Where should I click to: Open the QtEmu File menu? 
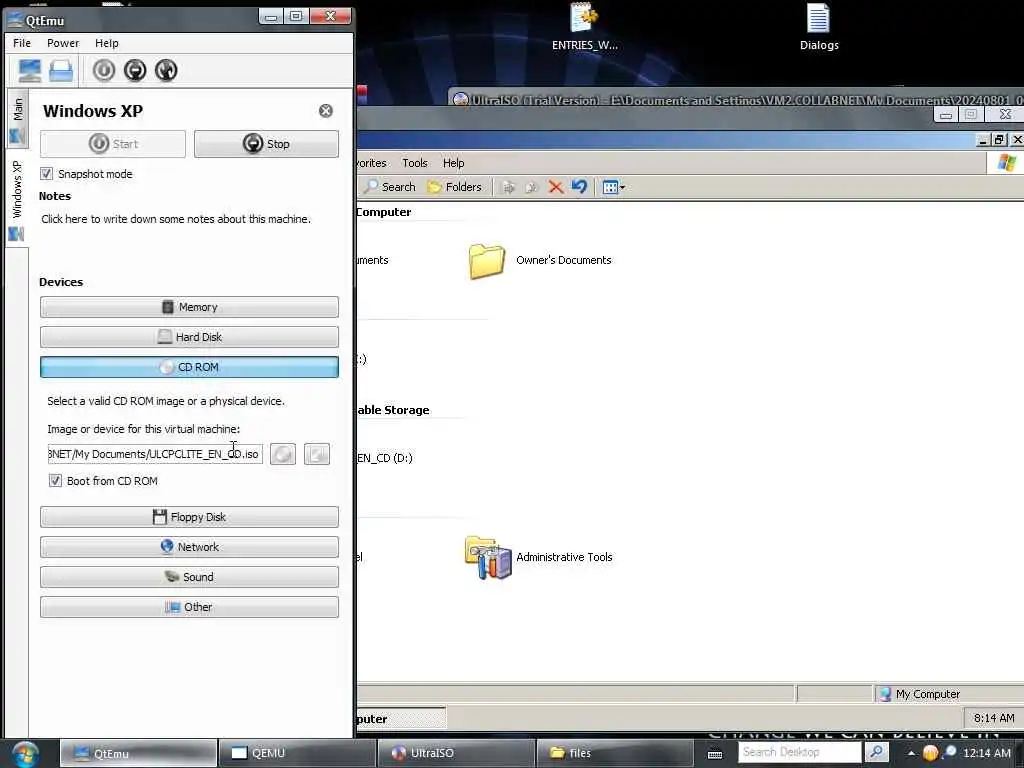22,43
